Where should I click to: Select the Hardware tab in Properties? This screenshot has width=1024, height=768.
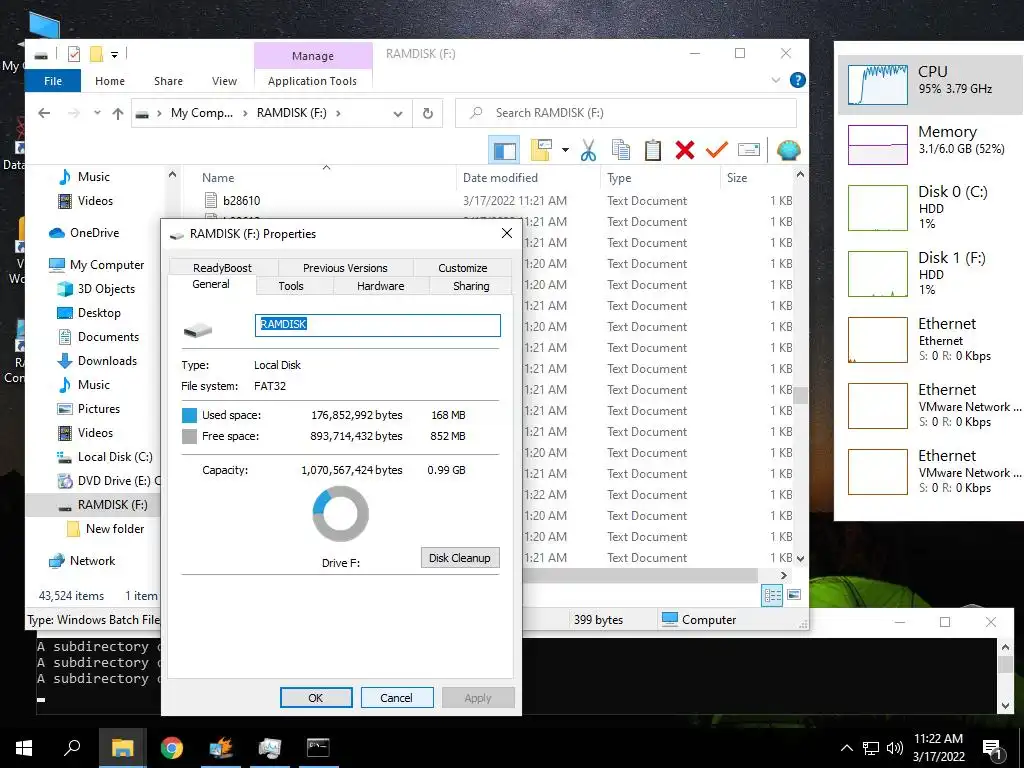point(381,286)
